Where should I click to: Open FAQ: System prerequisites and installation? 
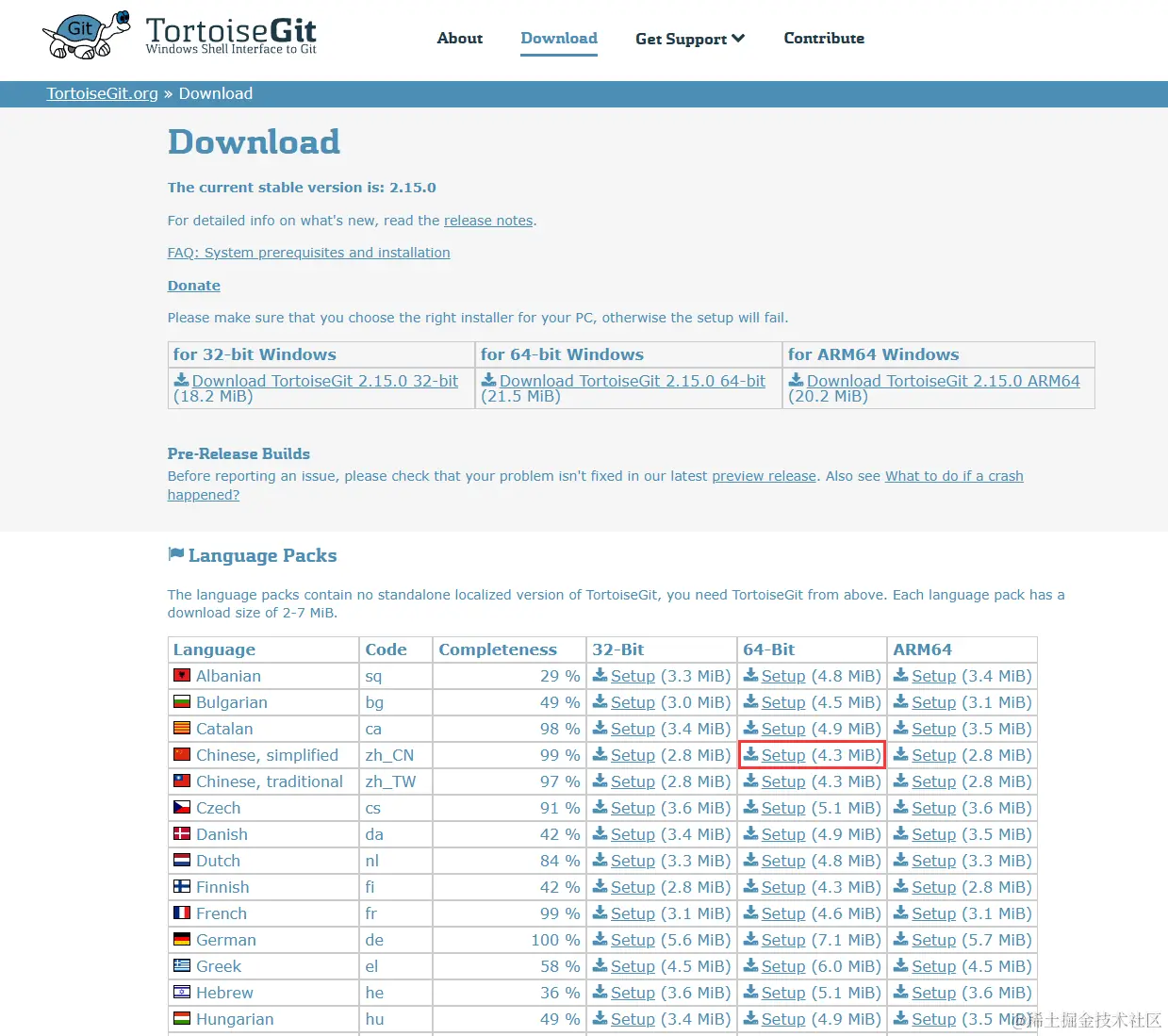coord(308,253)
